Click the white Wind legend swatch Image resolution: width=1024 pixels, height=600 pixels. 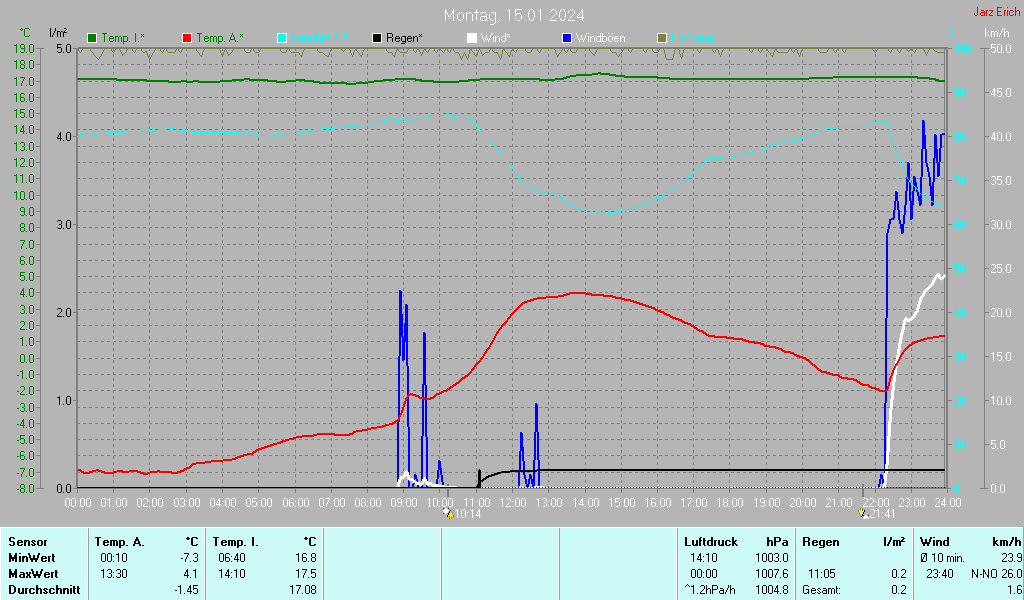click(472, 39)
